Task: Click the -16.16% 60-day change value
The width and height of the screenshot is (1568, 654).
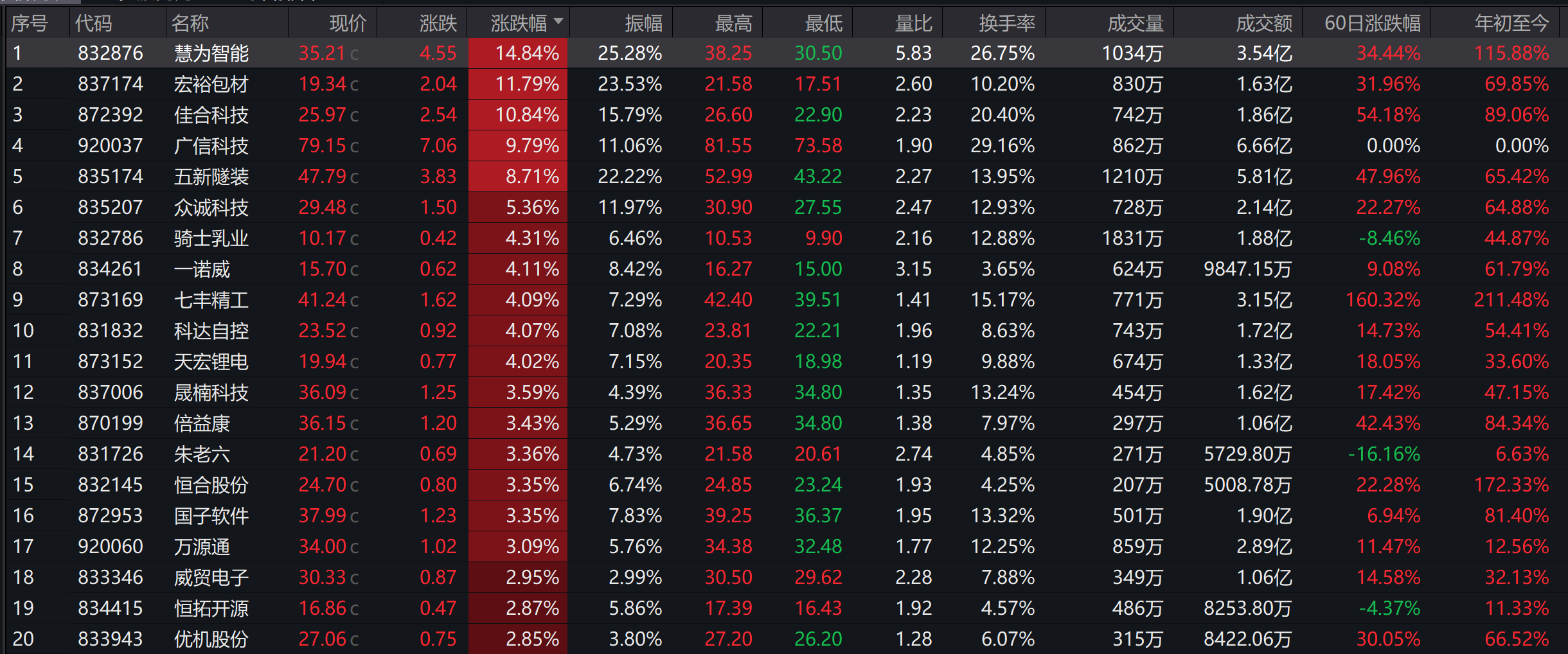Action: coord(1384,454)
